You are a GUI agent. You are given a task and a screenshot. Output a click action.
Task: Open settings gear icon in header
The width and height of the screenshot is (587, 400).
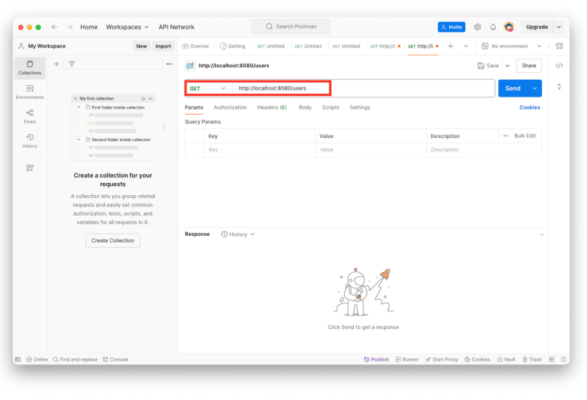(x=477, y=27)
